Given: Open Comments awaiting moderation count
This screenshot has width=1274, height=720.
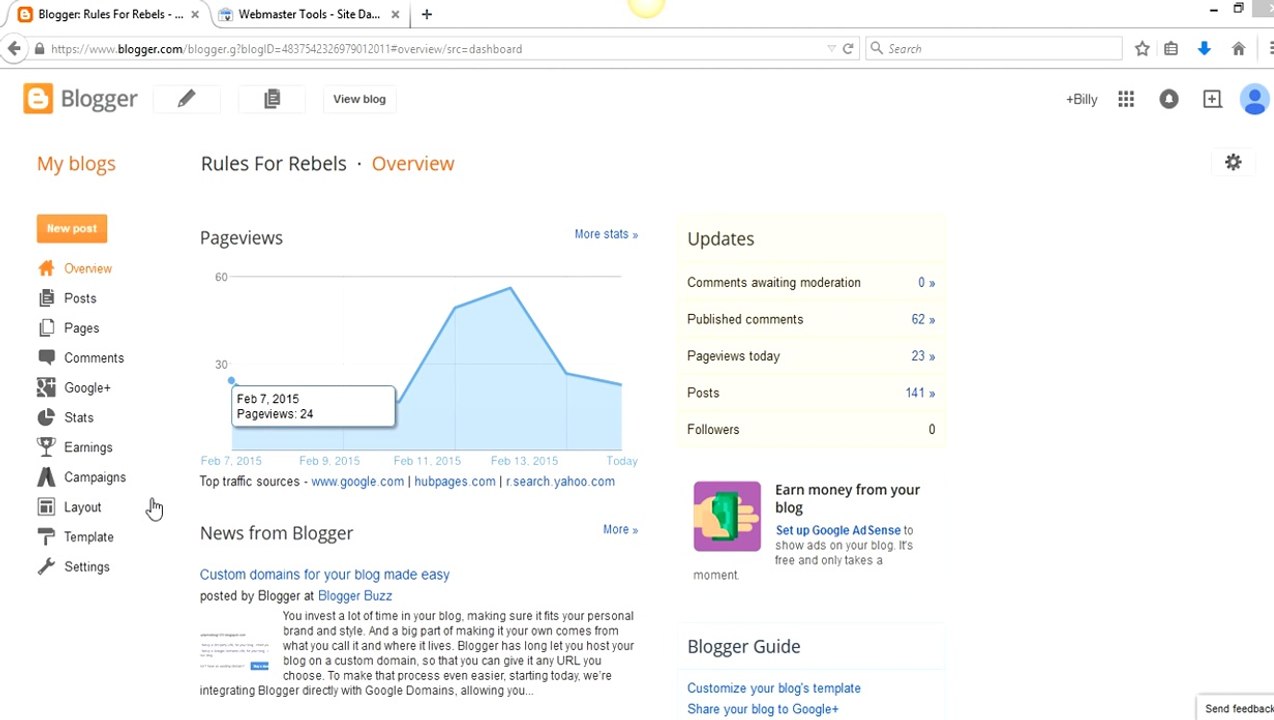Looking at the screenshot, I should (926, 282).
